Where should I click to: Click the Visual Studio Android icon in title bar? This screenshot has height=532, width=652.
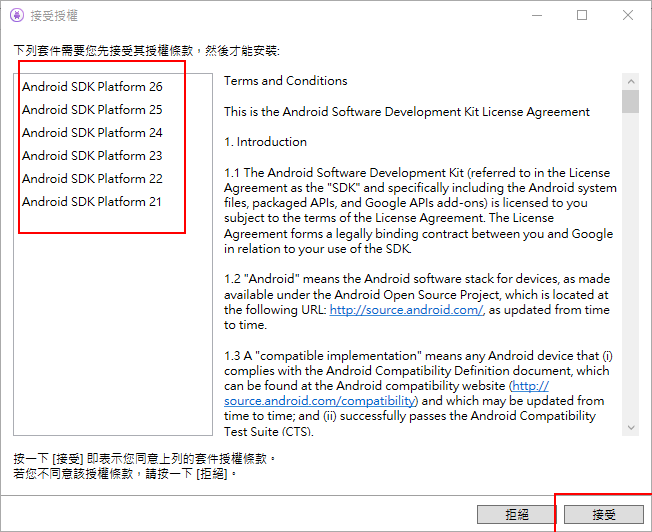17,15
